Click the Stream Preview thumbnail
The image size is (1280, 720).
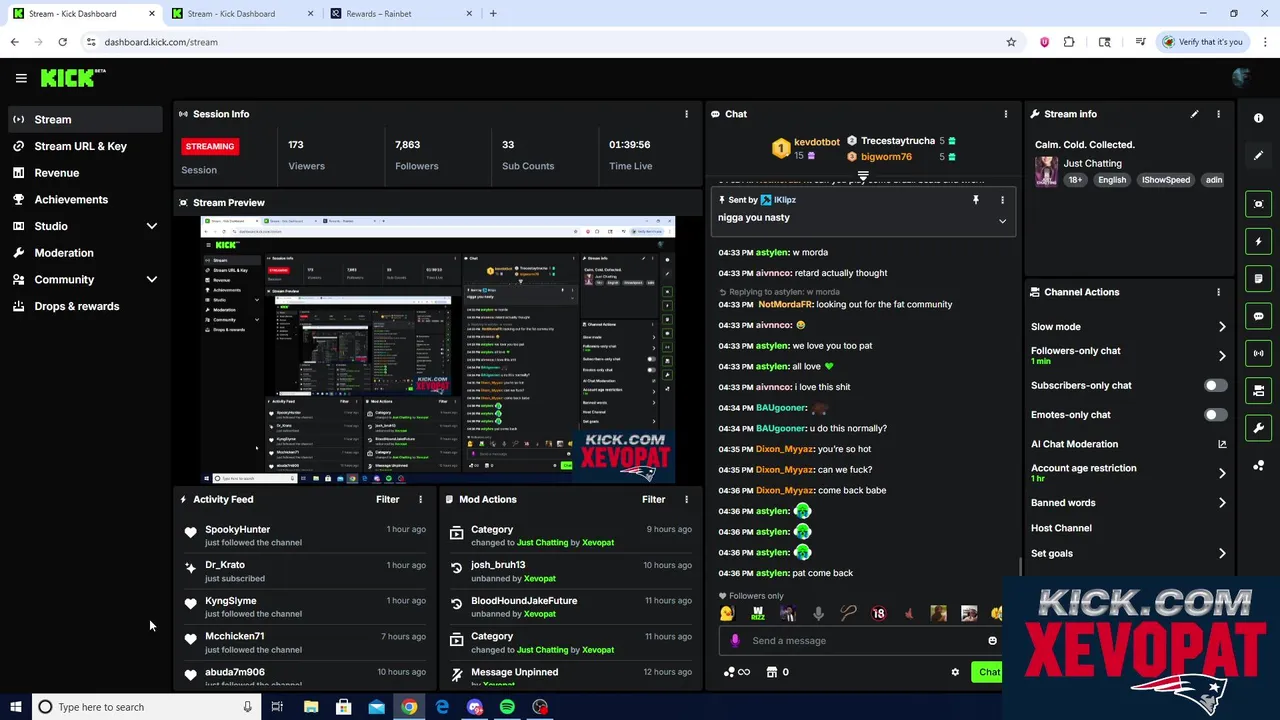(x=438, y=350)
